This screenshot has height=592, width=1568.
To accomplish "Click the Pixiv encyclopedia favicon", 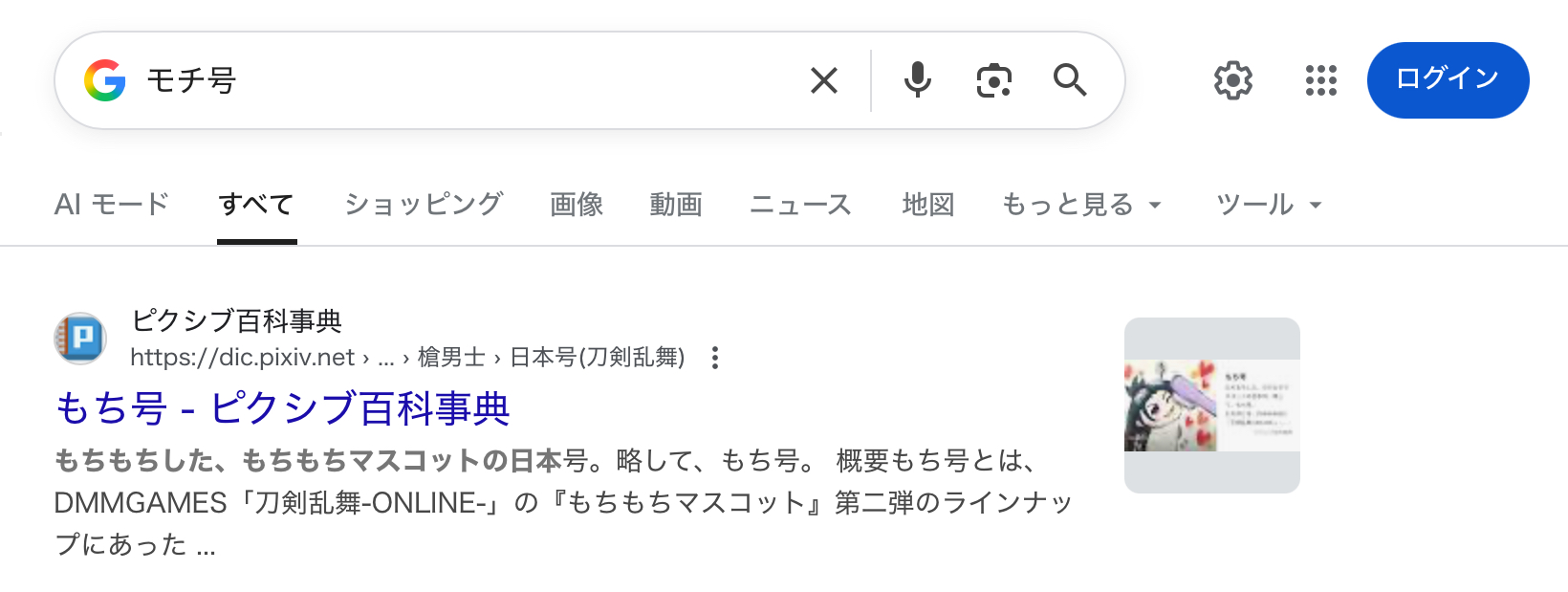I will pos(80,339).
